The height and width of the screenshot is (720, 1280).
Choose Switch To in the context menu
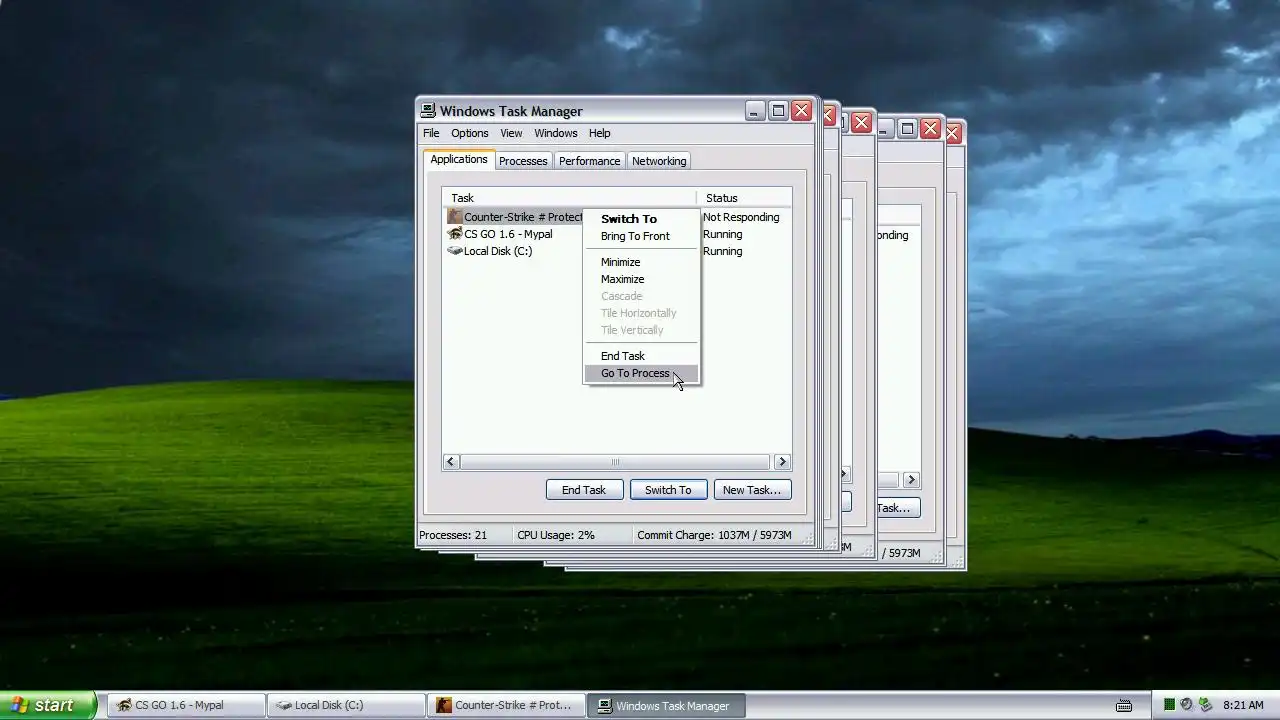pyautogui.click(x=641, y=219)
